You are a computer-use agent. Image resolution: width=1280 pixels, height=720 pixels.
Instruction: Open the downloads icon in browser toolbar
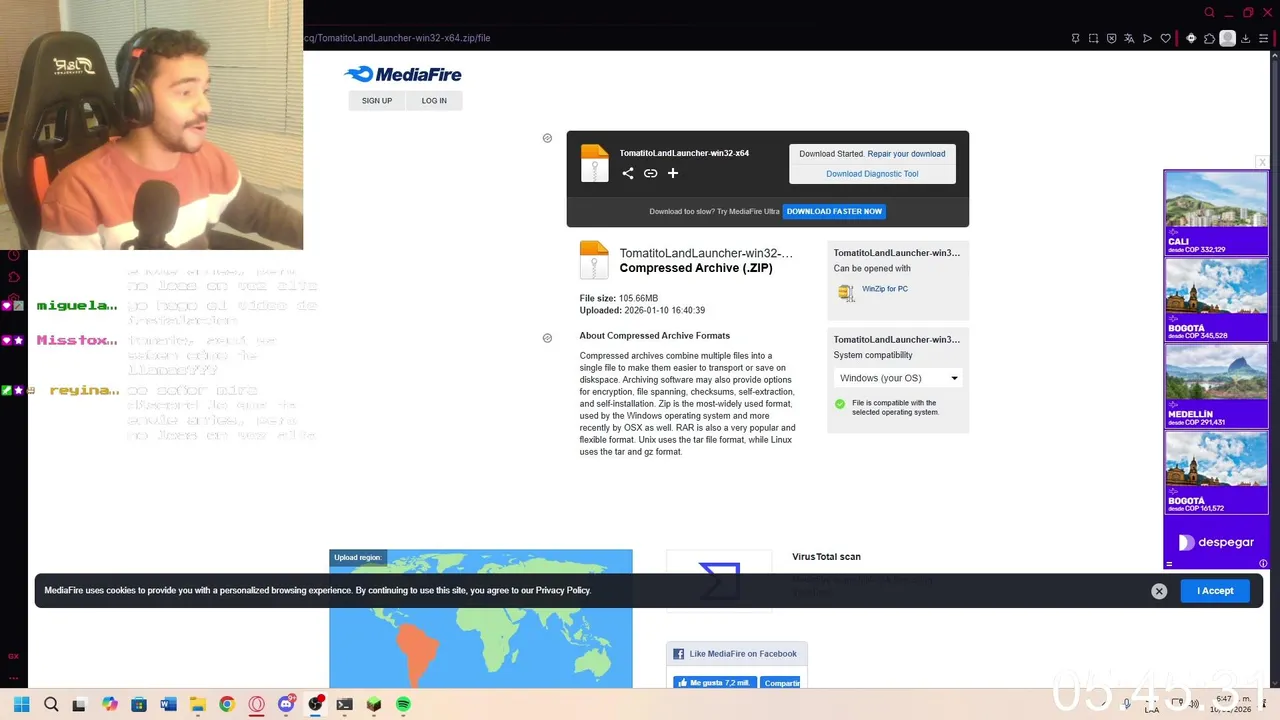click(x=1245, y=38)
